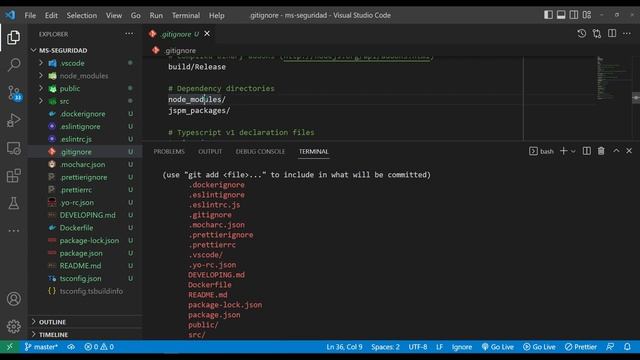Synchronize changes icon in status bar
640x360 pixels.
(71, 347)
